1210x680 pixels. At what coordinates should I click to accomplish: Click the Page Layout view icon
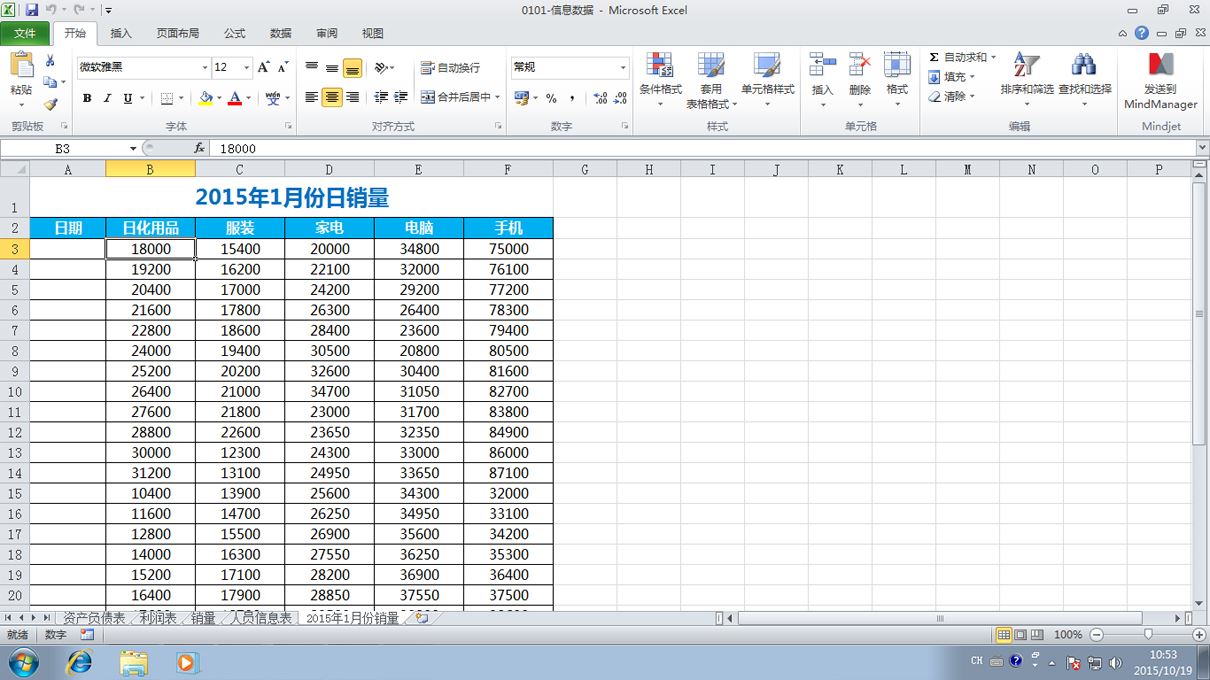click(1020, 635)
